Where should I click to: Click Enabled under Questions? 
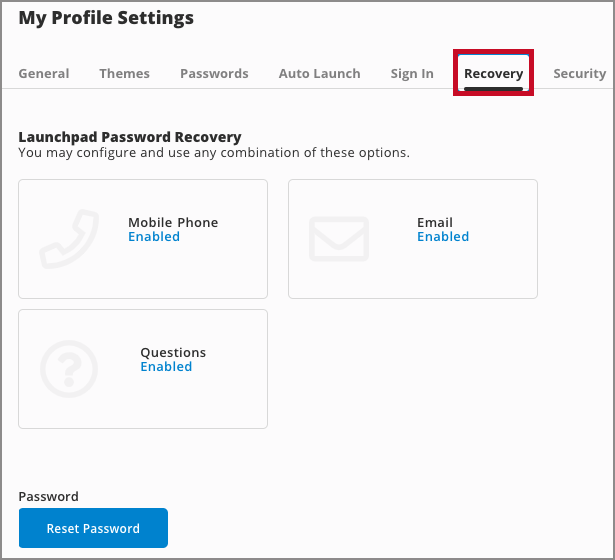166,367
